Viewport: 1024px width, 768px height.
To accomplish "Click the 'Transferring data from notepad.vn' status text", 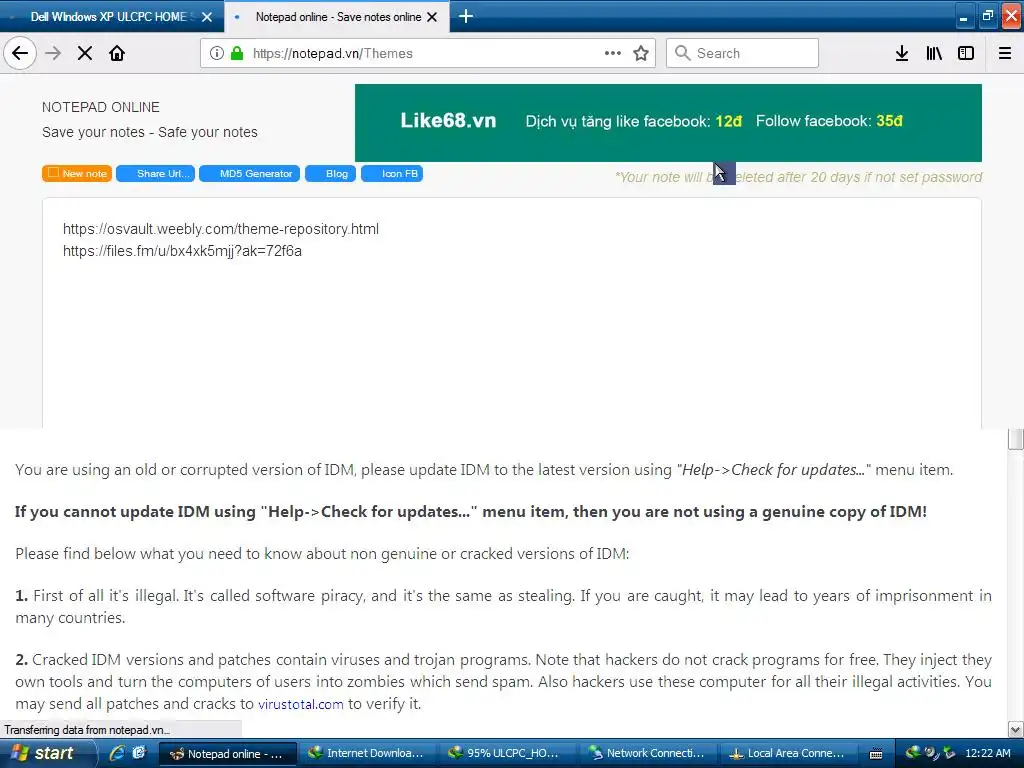I will point(86,729).
